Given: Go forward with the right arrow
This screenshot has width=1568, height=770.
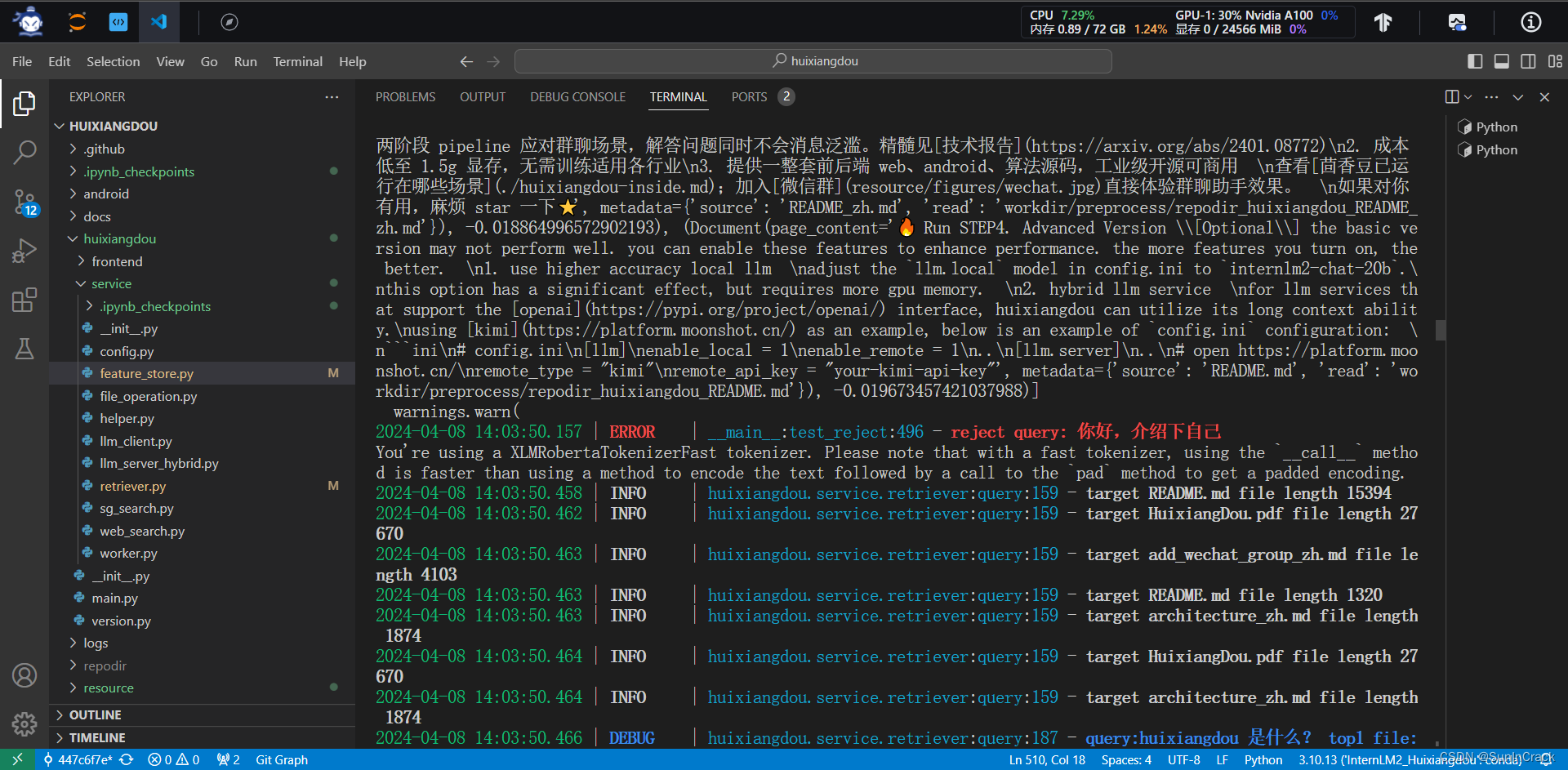Looking at the screenshot, I should pyautogui.click(x=493, y=61).
